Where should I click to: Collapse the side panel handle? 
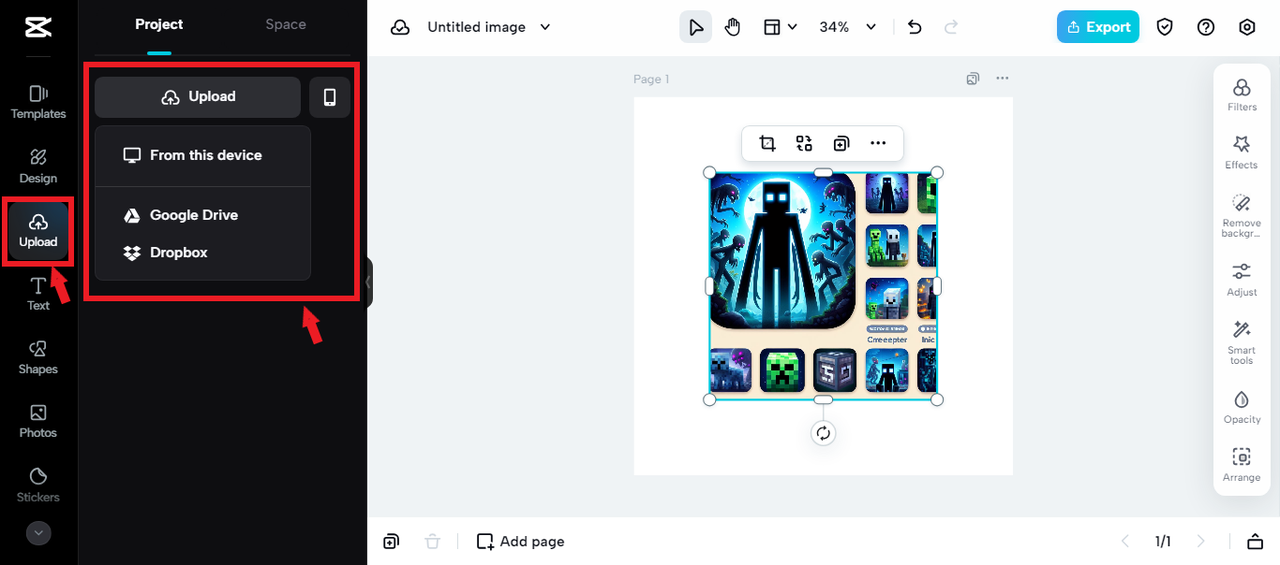(368, 283)
